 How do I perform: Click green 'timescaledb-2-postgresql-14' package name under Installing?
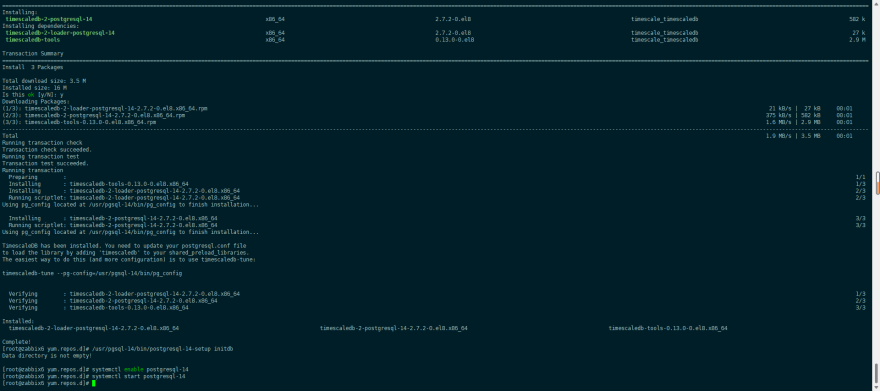(x=49, y=19)
